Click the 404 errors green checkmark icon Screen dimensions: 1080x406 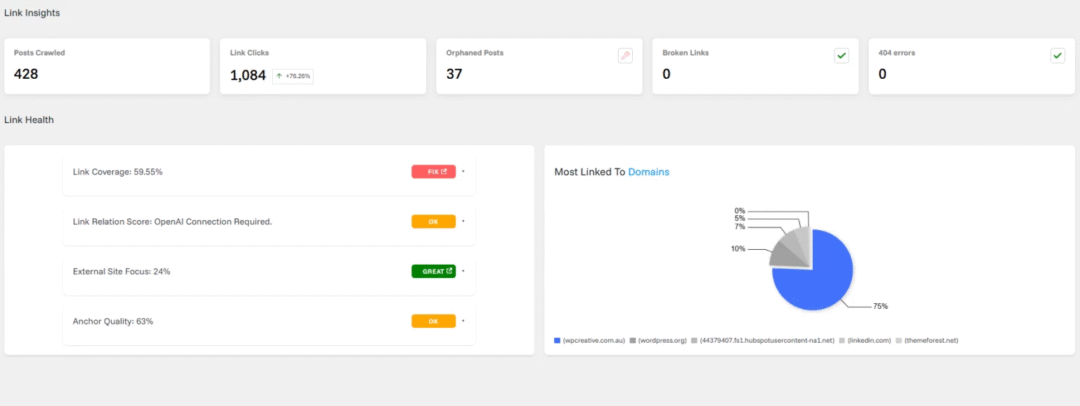(x=1057, y=56)
